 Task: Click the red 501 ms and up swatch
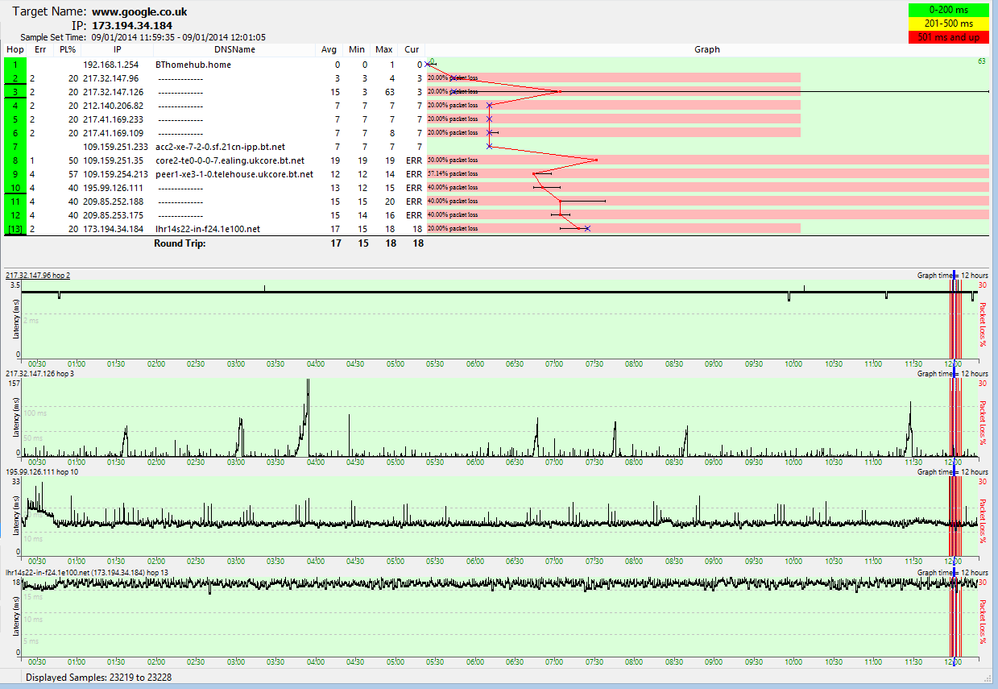(x=948, y=37)
